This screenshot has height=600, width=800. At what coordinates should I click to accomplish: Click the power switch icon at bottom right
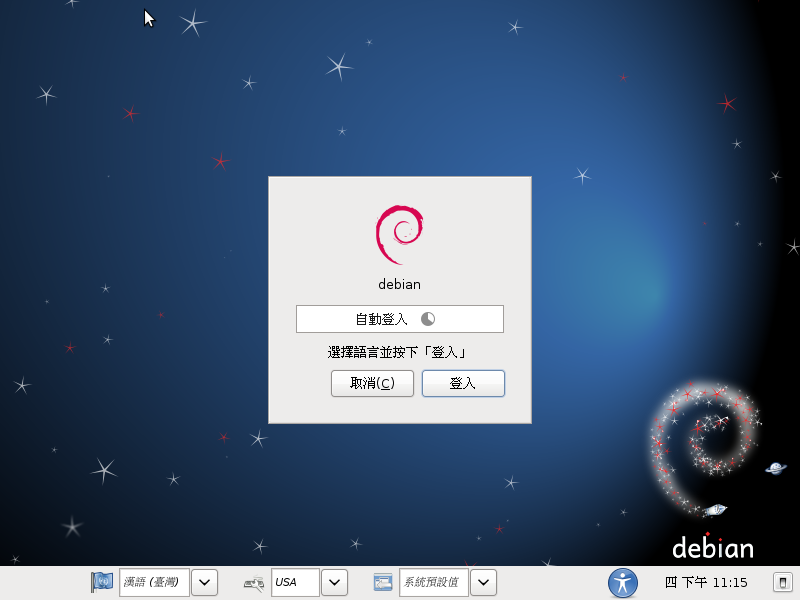781,582
